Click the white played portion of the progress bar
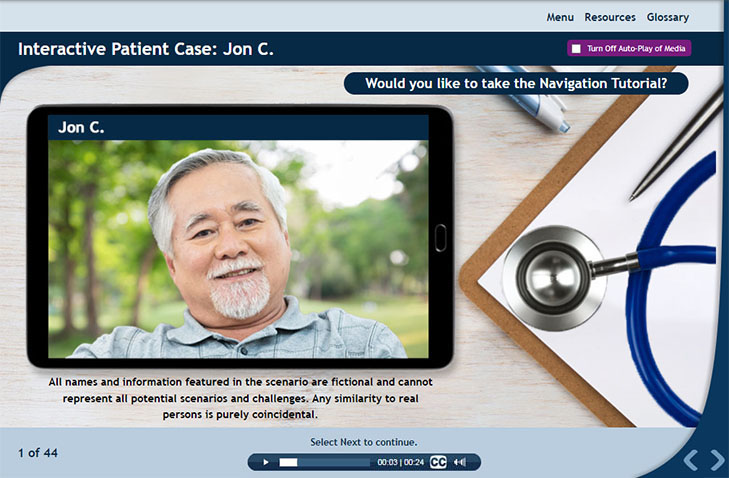The width and height of the screenshot is (729, 478). [288, 462]
